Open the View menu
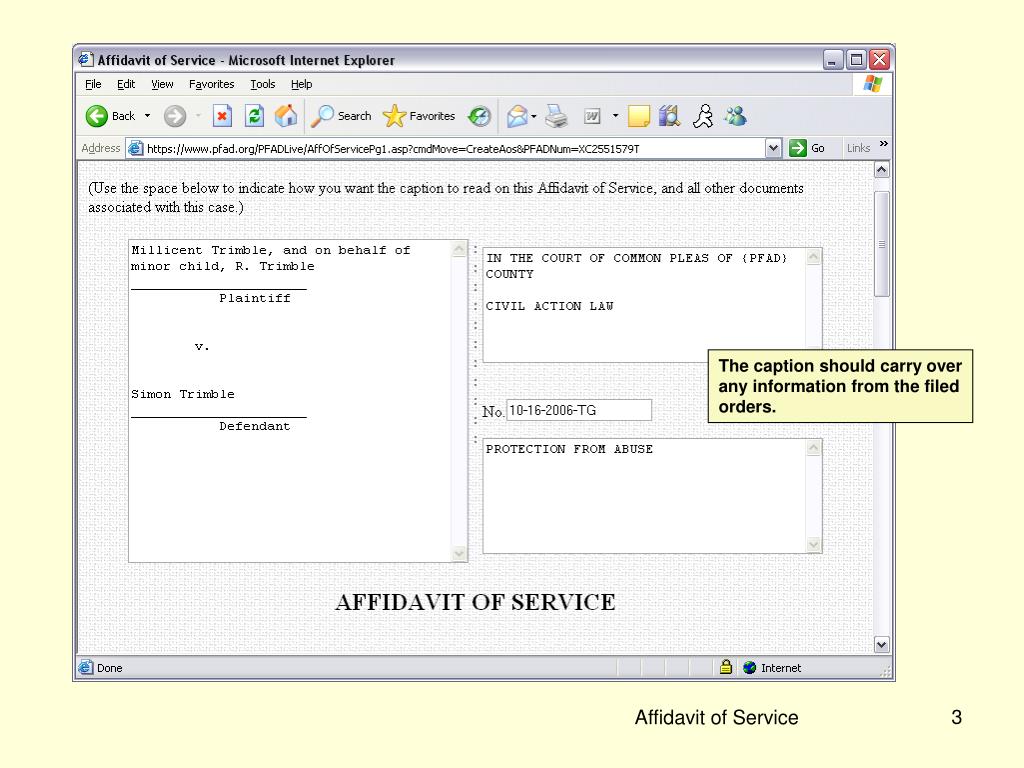 pos(162,84)
